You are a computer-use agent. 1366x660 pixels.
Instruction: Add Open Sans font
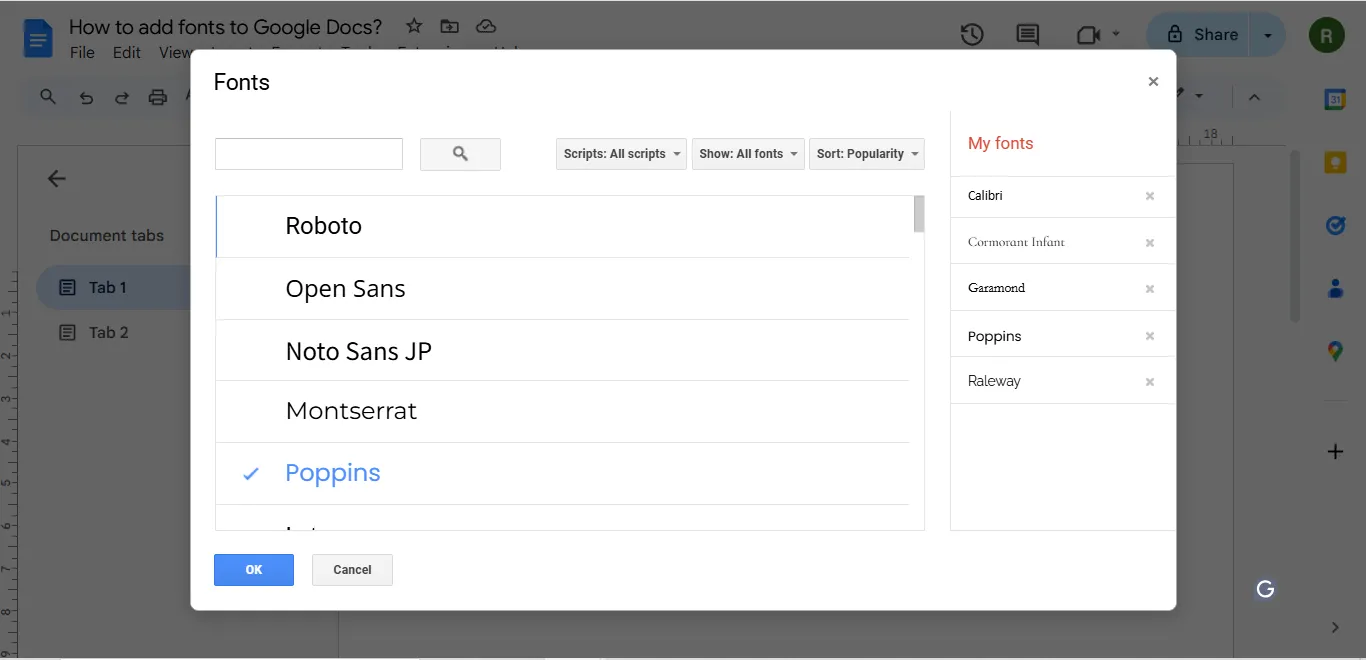(563, 289)
